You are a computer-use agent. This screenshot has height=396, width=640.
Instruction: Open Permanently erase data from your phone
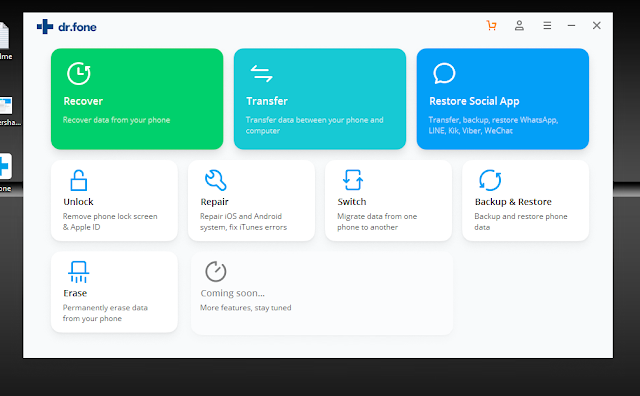tap(114, 292)
